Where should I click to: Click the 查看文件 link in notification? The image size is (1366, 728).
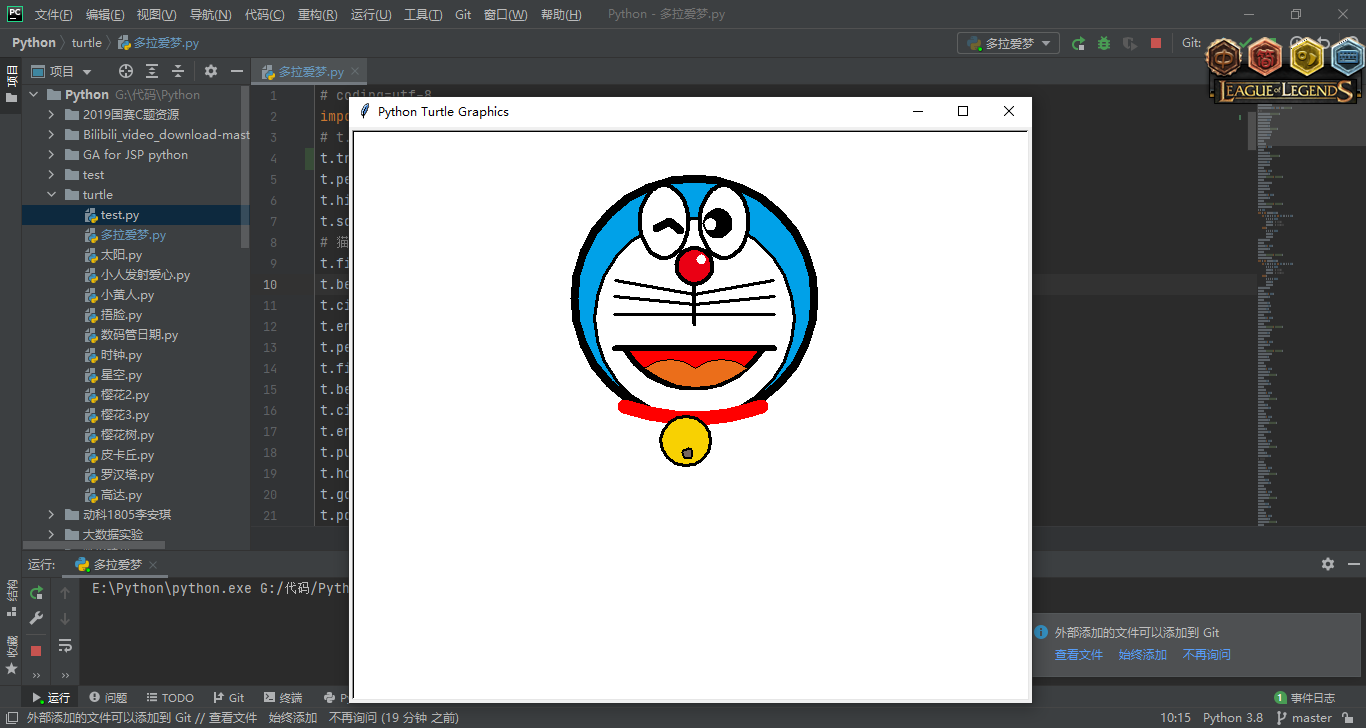(1078, 655)
